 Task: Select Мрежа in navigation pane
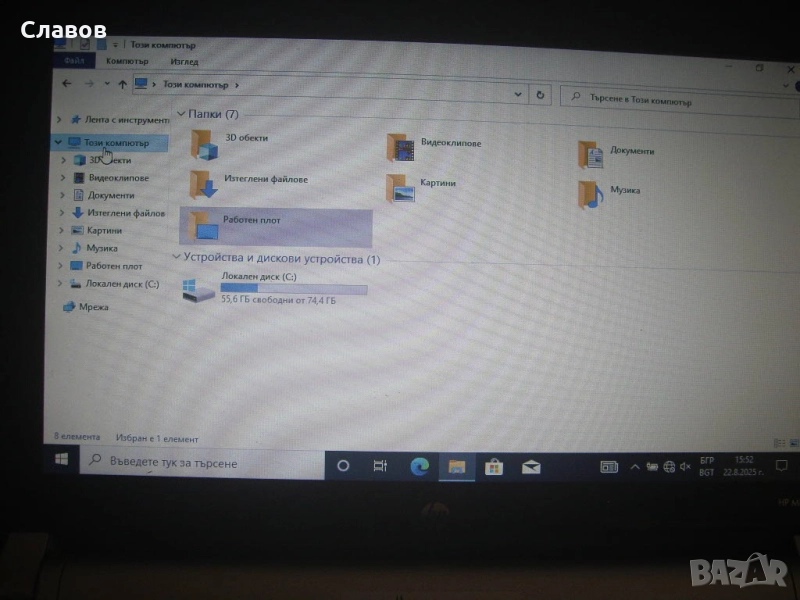pyautogui.click(x=94, y=307)
